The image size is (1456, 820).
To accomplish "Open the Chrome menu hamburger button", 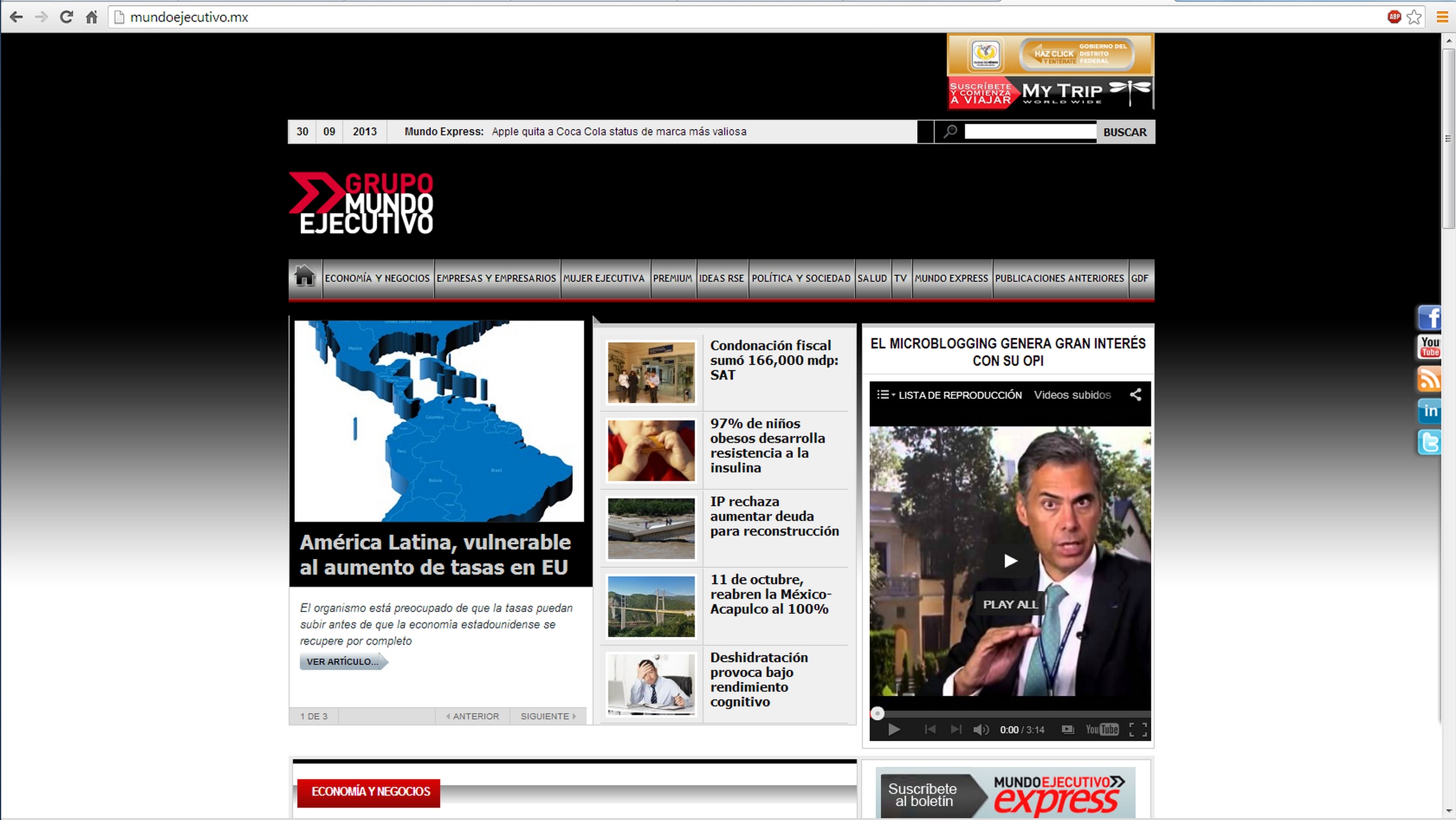I will coord(1442,17).
